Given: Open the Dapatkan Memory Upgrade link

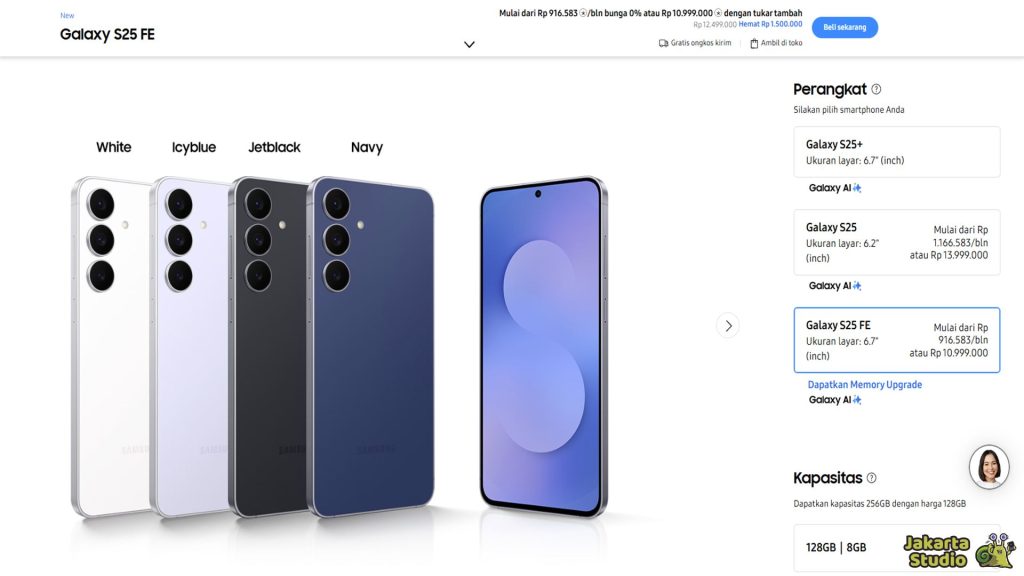Looking at the screenshot, I should (865, 385).
